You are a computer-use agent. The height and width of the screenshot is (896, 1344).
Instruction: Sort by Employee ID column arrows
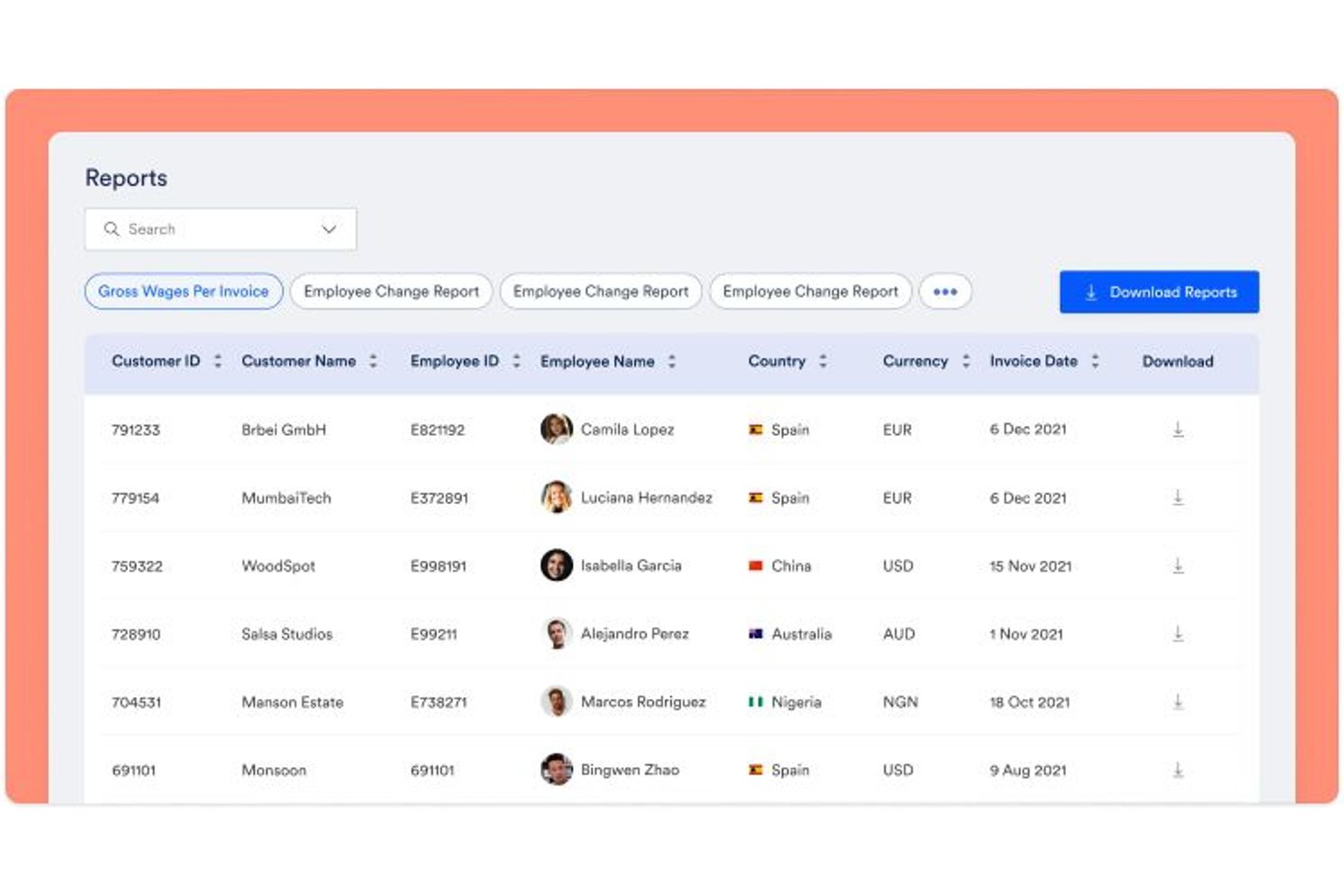(516, 360)
